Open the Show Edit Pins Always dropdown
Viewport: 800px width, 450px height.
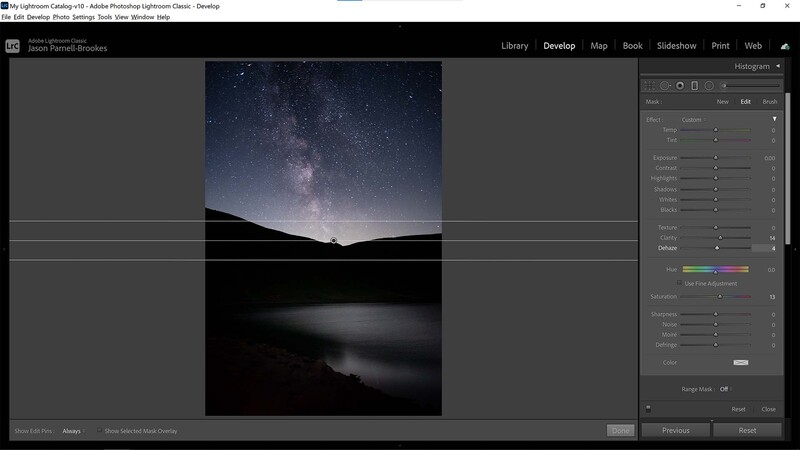coord(73,431)
